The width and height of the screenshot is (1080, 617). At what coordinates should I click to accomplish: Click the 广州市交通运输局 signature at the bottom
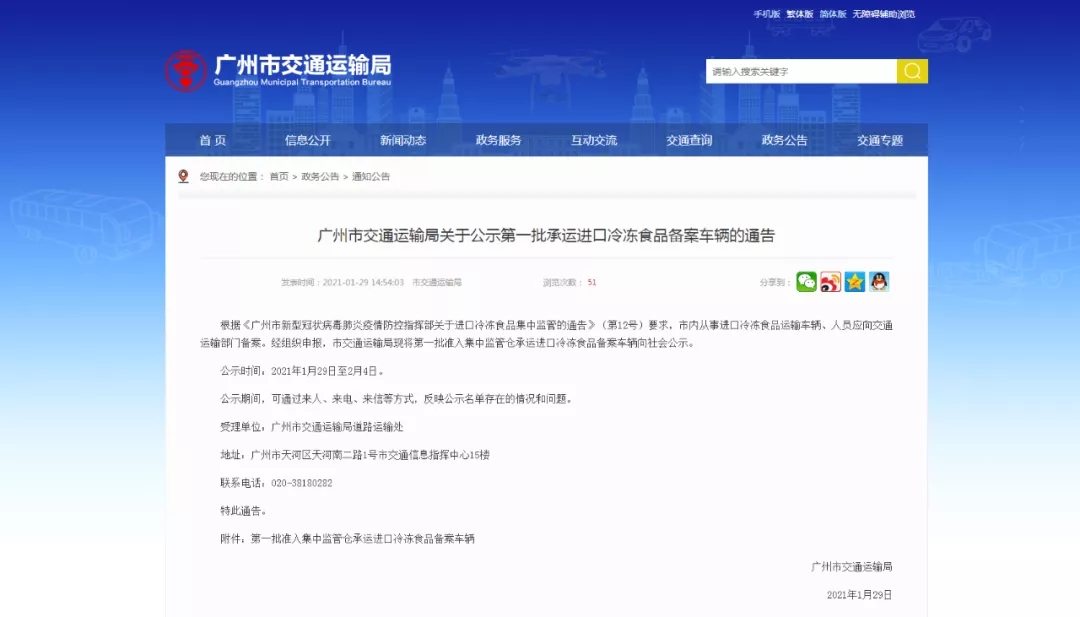[x=851, y=566]
